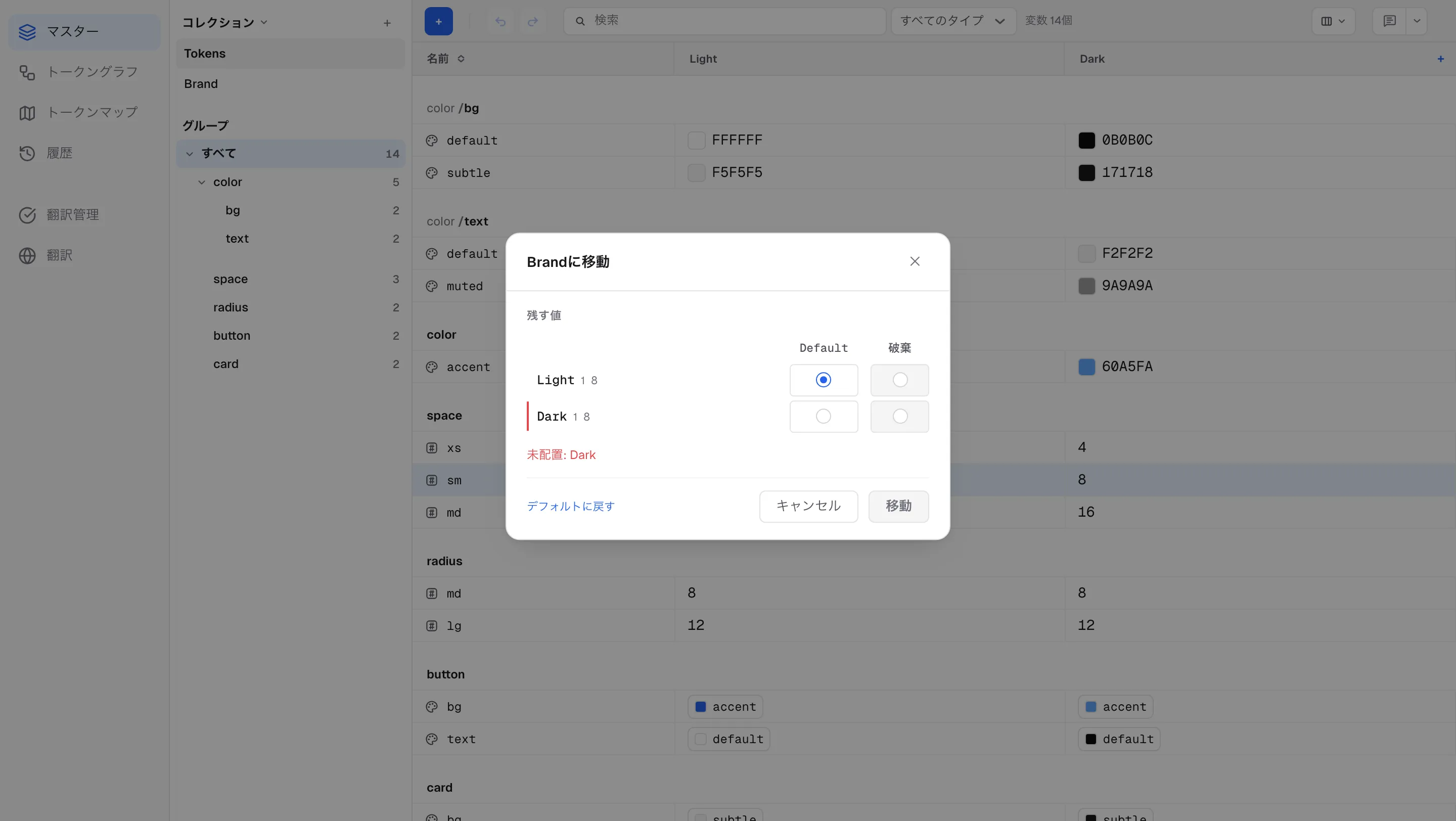The width and height of the screenshot is (1456, 821).
Task: Add a collection with the plus icon
Action: coord(387,23)
